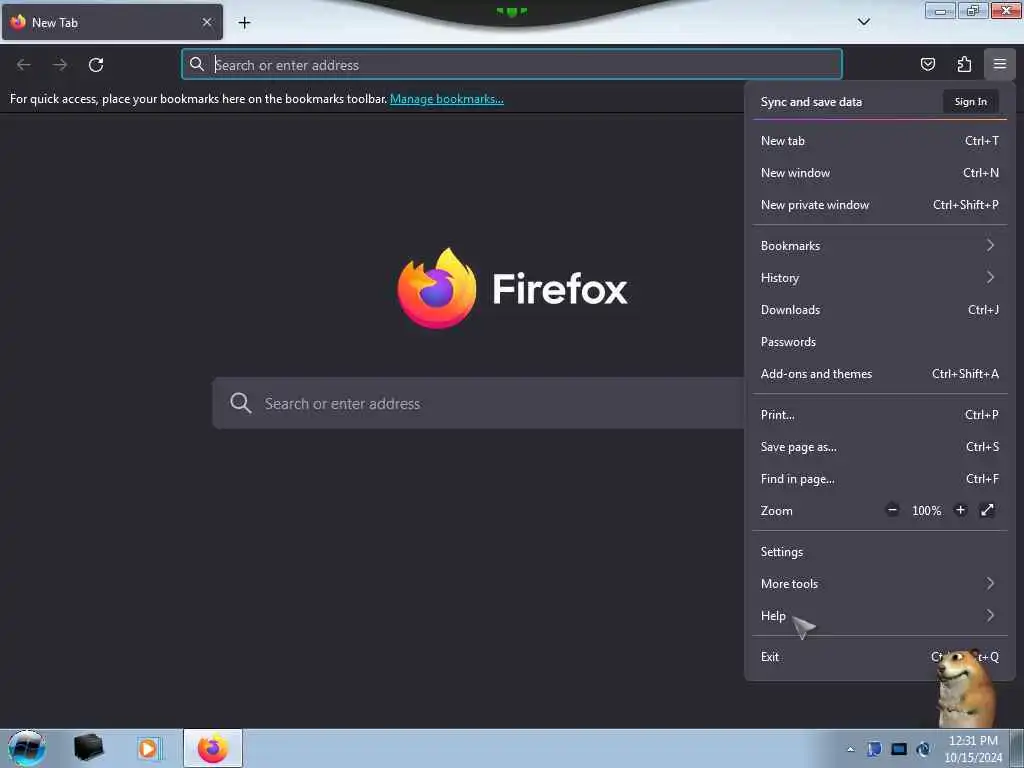Close the New Tab tab
This screenshot has width=1024, height=768.
pyautogui.click(x=207, y=22)
